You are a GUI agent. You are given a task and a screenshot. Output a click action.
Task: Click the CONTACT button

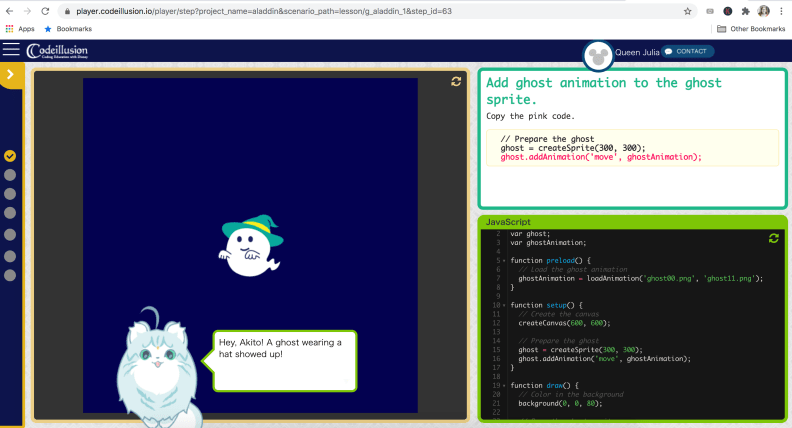pyautogui.click(x=687, y=52)
